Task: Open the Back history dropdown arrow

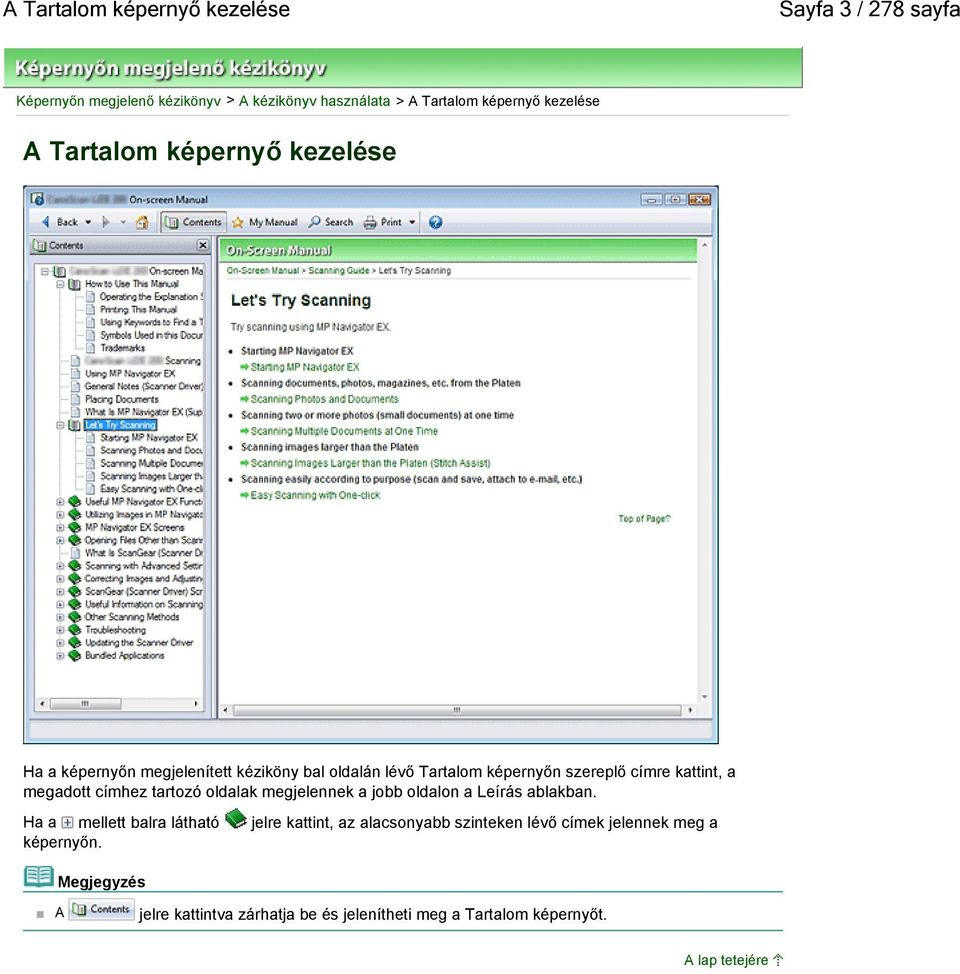Action: 88,222
